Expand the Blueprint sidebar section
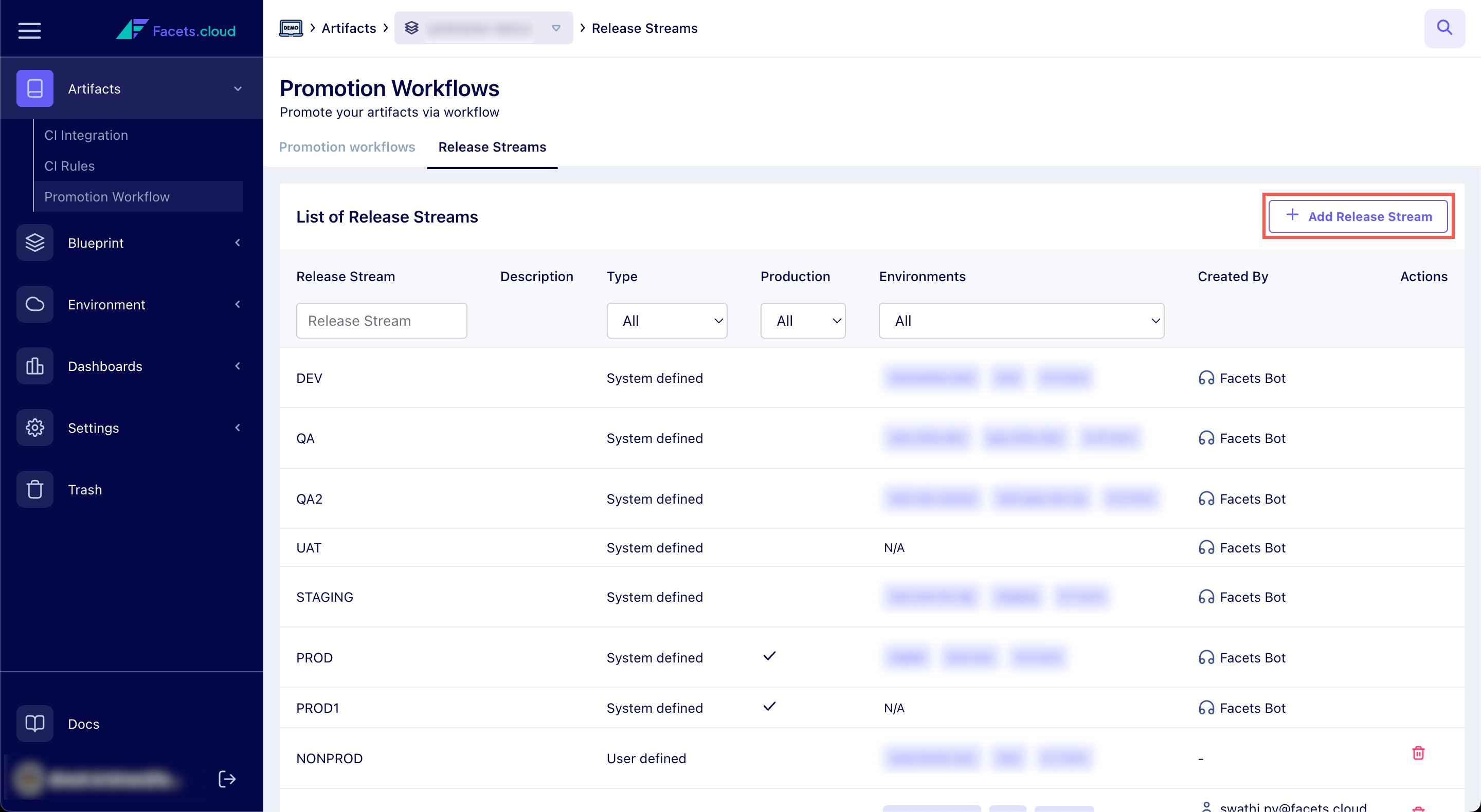 [x=238, y=243]
